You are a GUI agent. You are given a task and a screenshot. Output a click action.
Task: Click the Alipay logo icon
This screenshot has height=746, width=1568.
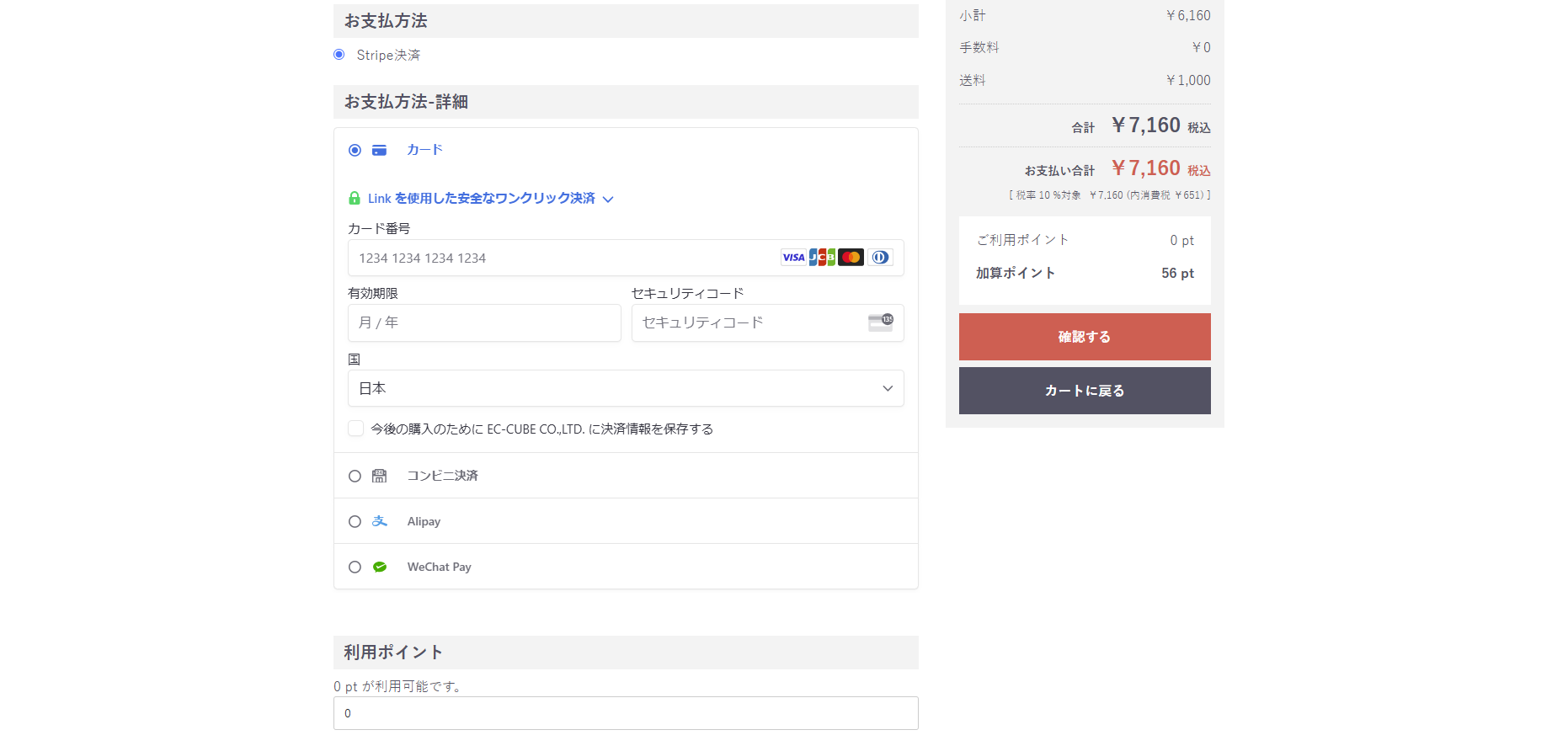[380, 521]
